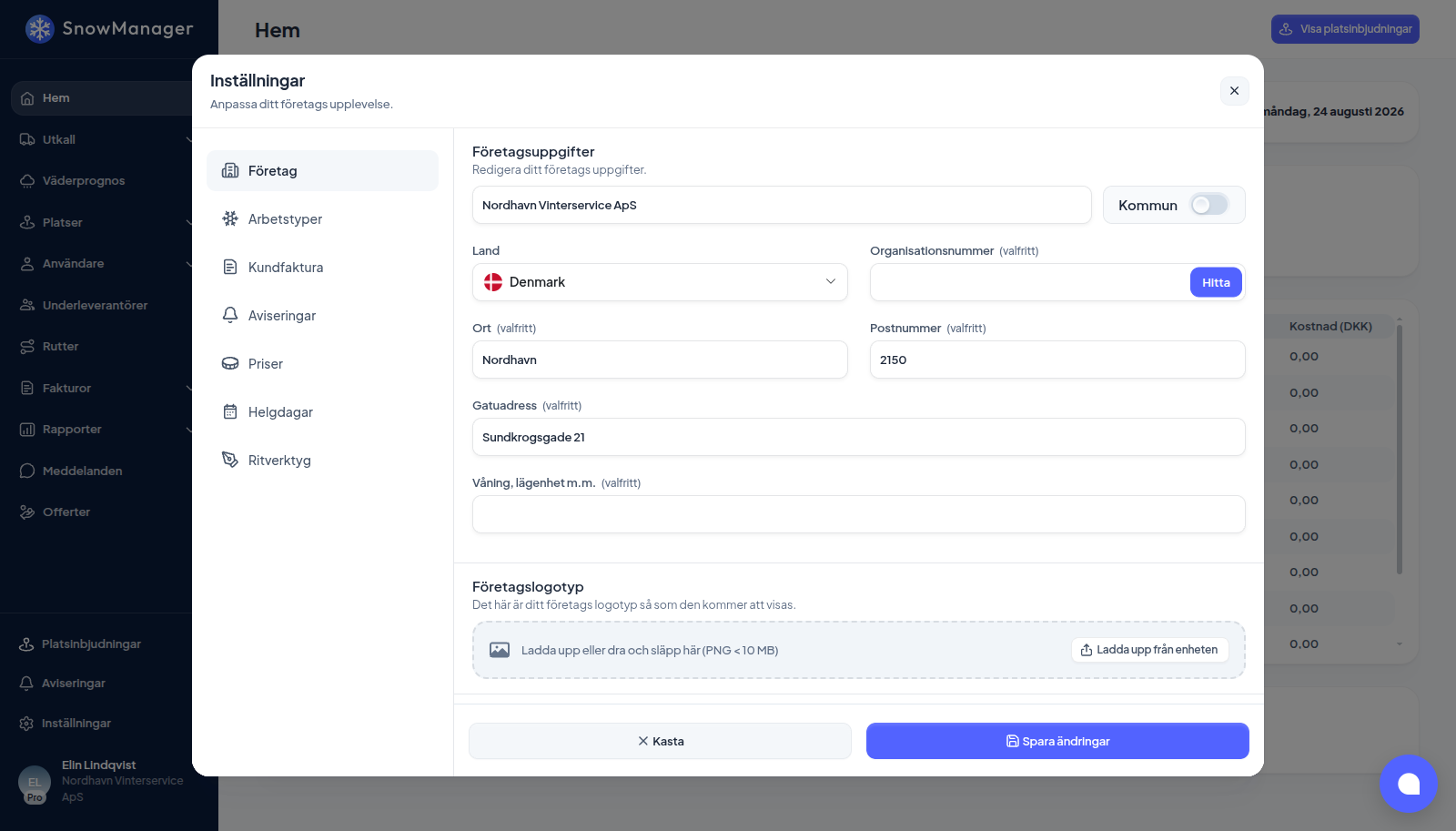The height and width of the screenshot is (831, 1456).
Task: Click the Våning, lägenhet input field
Action: (859, 514)
